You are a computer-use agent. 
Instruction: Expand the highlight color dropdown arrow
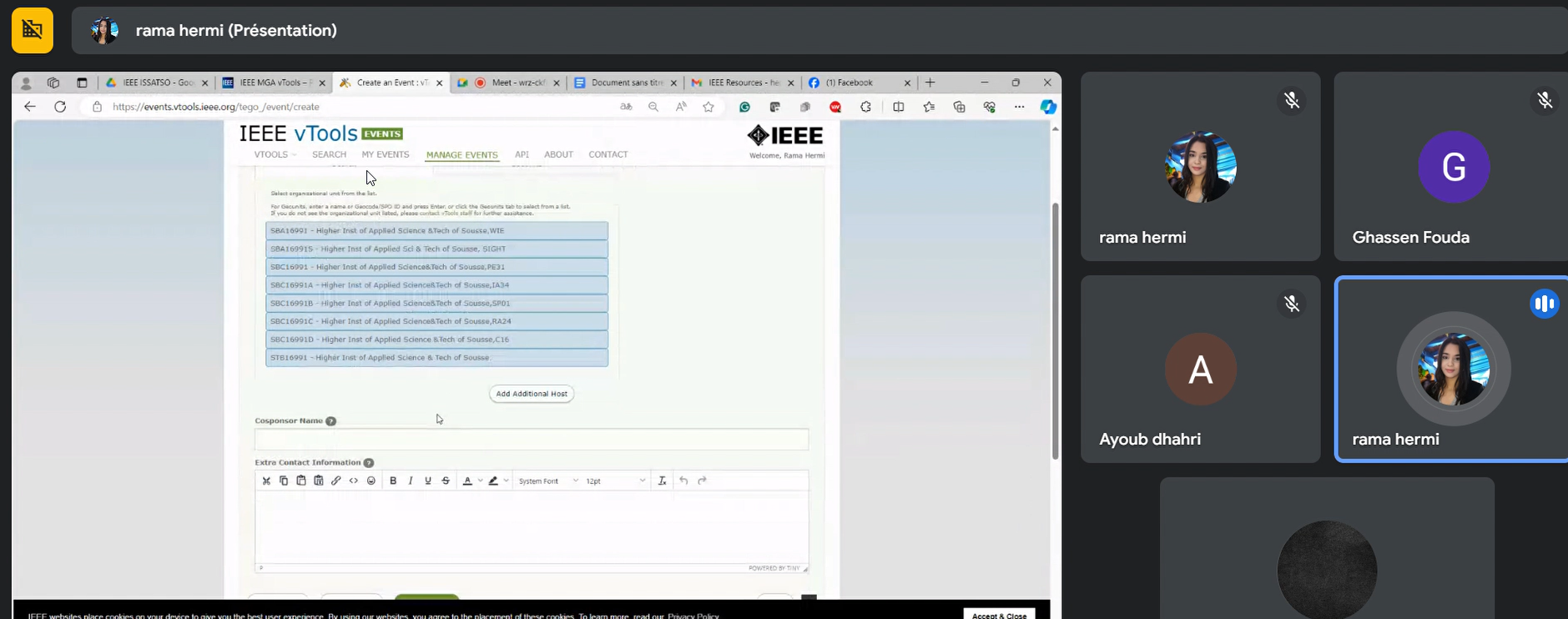506,481
